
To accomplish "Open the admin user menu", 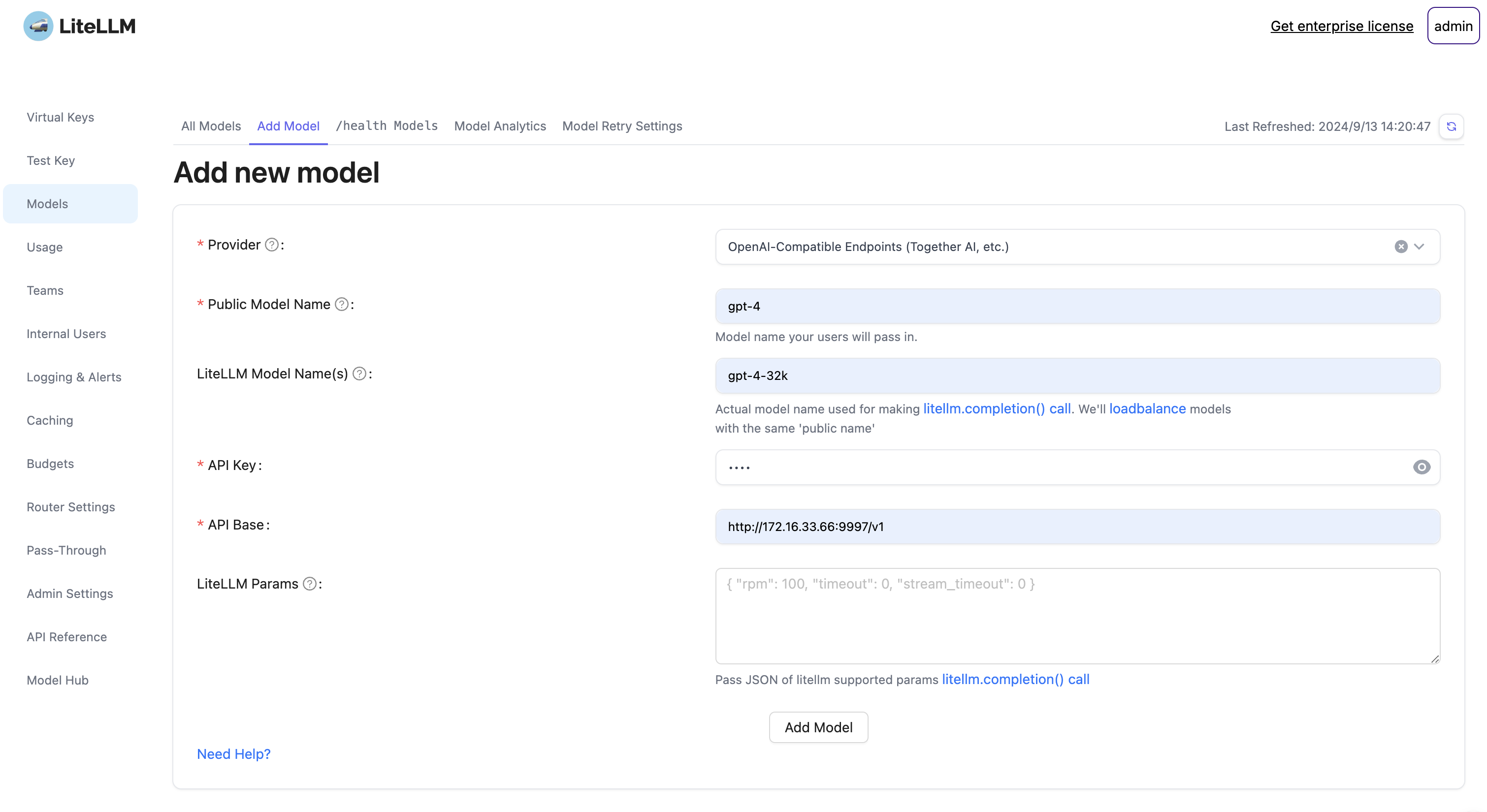I will (1453, 26).
